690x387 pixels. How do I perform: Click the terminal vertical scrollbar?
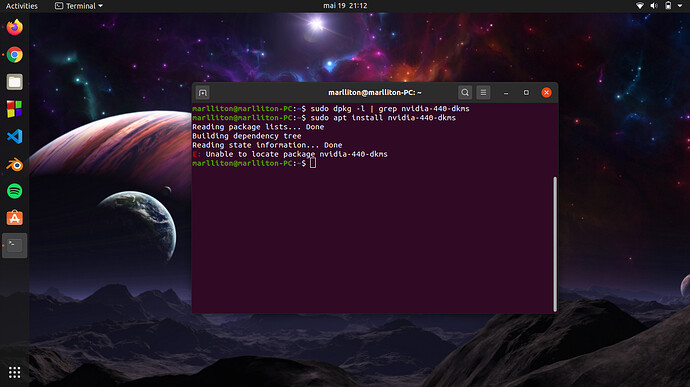tap(555, 244)
